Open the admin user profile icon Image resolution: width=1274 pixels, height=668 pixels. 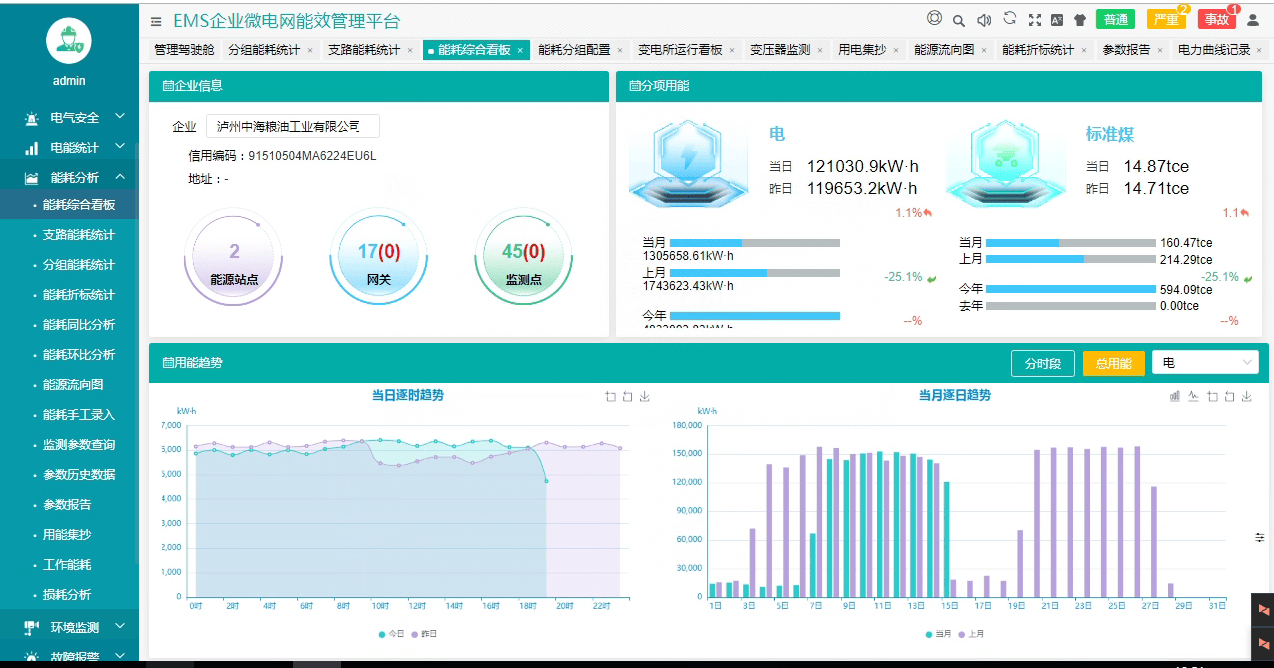(x=1253, y=20)
